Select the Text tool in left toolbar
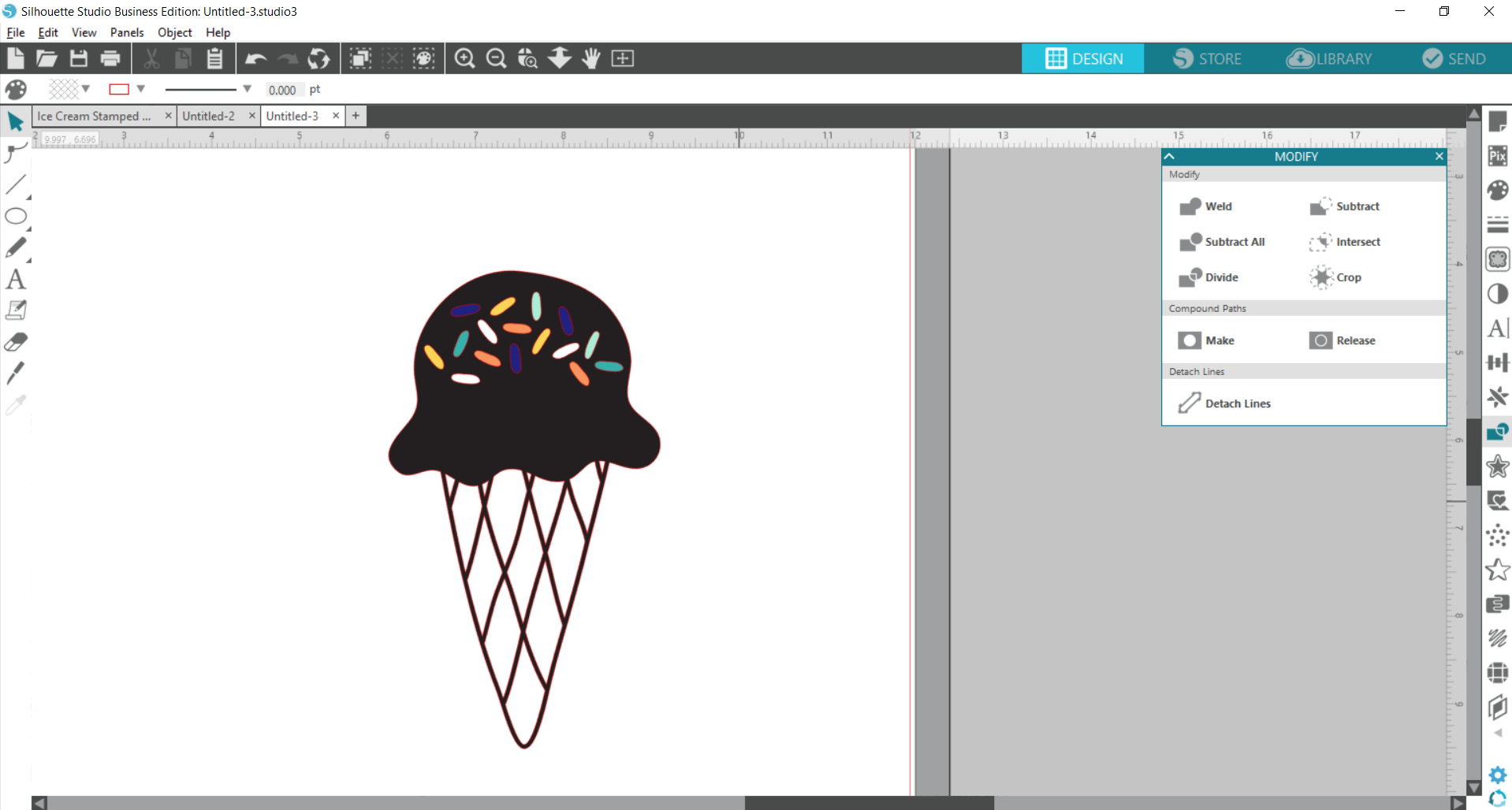 tap(16, 280)
